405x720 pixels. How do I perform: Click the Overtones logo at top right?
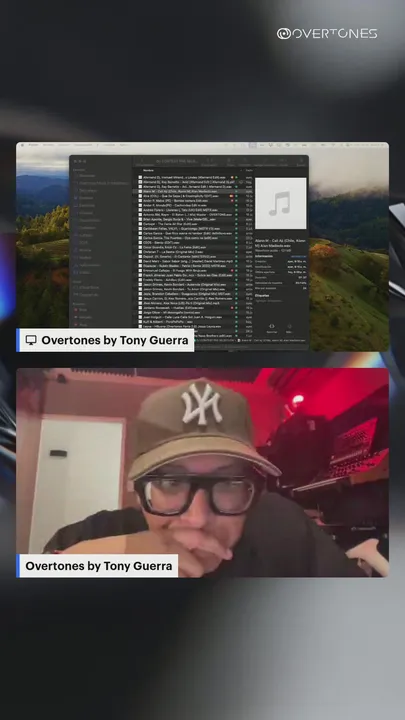tap(327, 34)
